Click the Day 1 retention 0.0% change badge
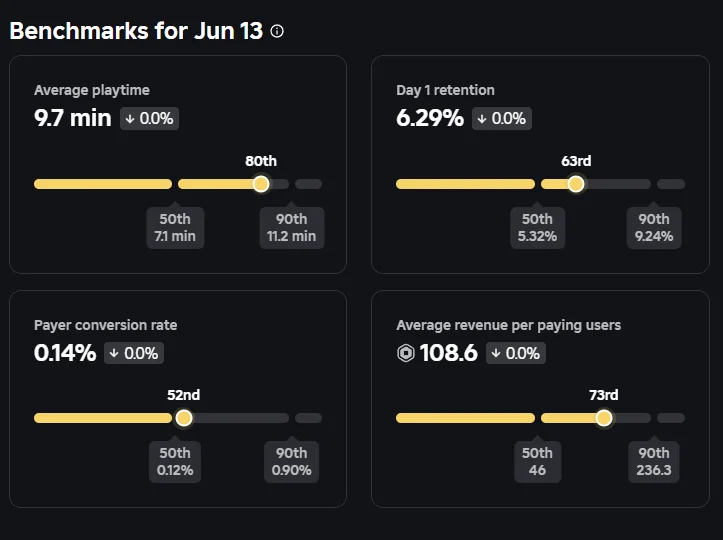Viewport: 723px width, 540px height. pyautogui.click(x=502, y=118)
